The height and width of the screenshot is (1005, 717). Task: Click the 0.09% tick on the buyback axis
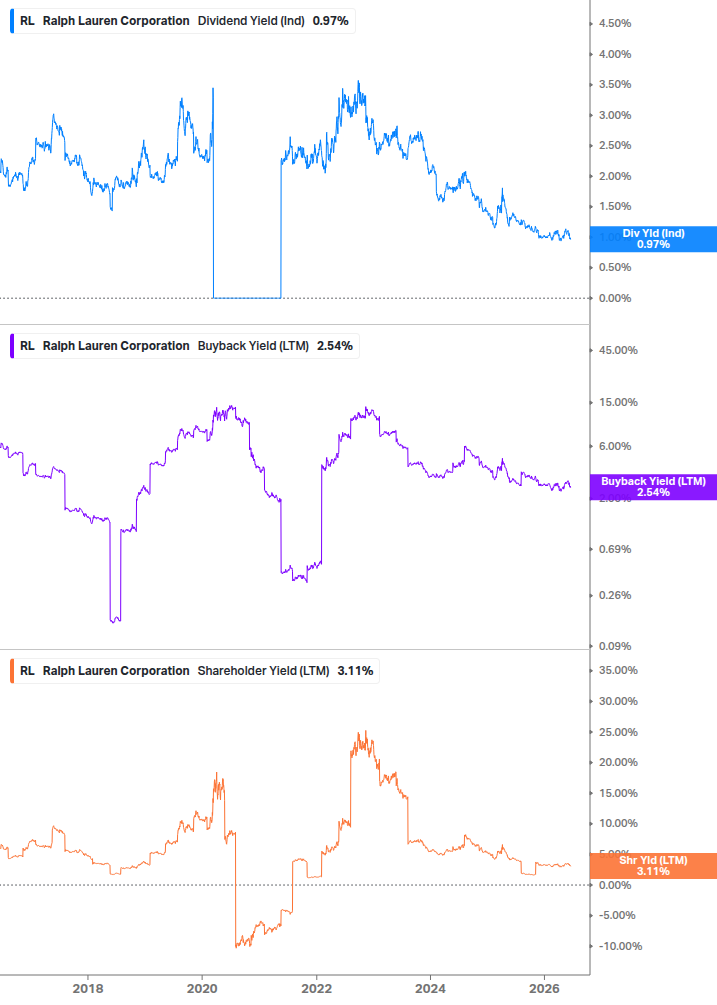coord(614,646)
